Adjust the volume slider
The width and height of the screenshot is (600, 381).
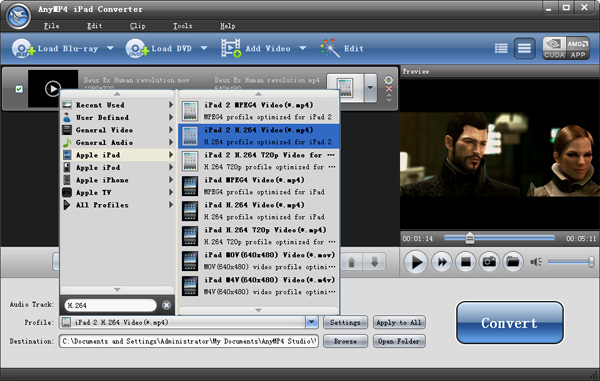coord(571,262)
